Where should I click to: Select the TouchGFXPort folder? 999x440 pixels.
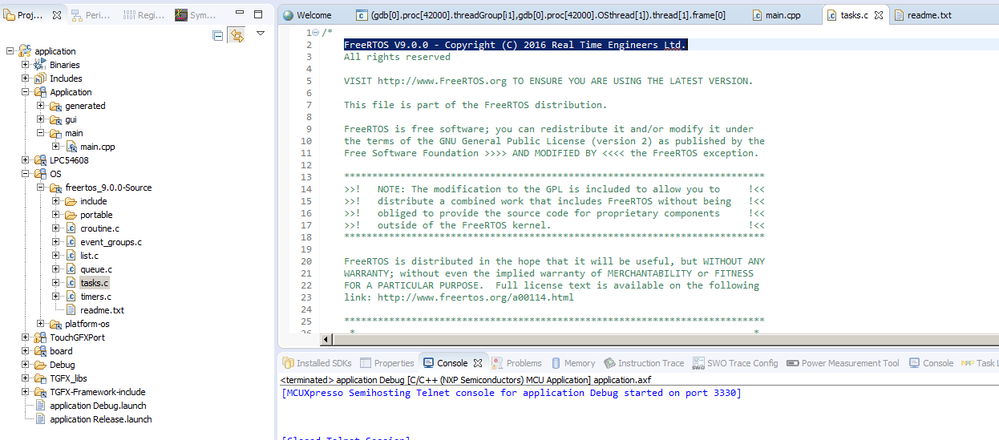pos(77,337)
